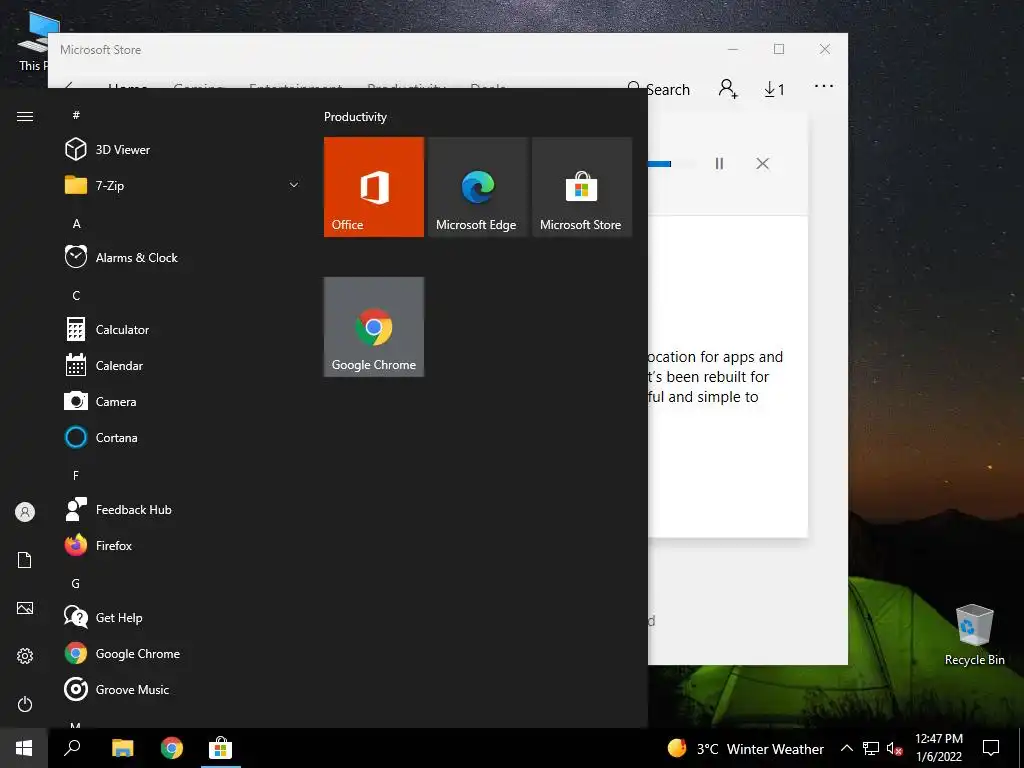Click the Power button in Start
Viewport: 1024px width, 768px height.
tap(25, 704)
